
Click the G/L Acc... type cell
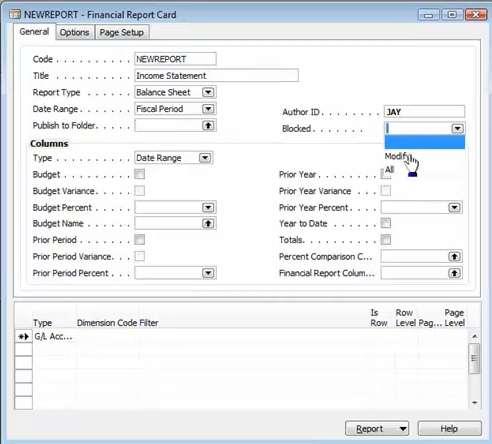point(54,336)
